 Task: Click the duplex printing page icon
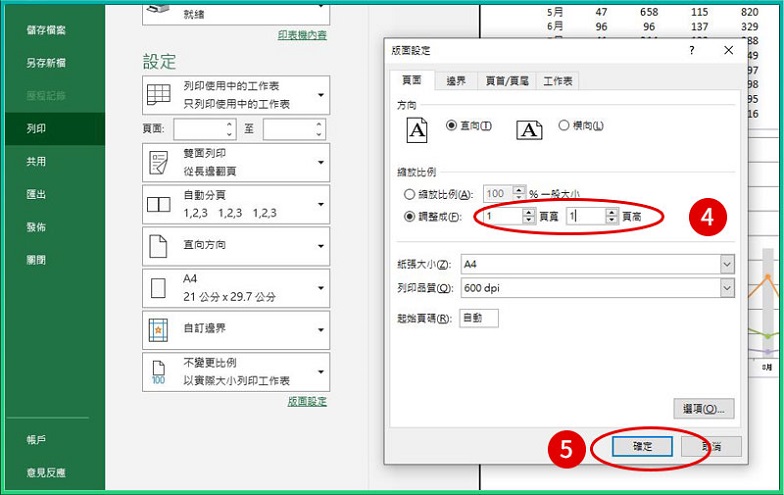click(x=158, y=162)
